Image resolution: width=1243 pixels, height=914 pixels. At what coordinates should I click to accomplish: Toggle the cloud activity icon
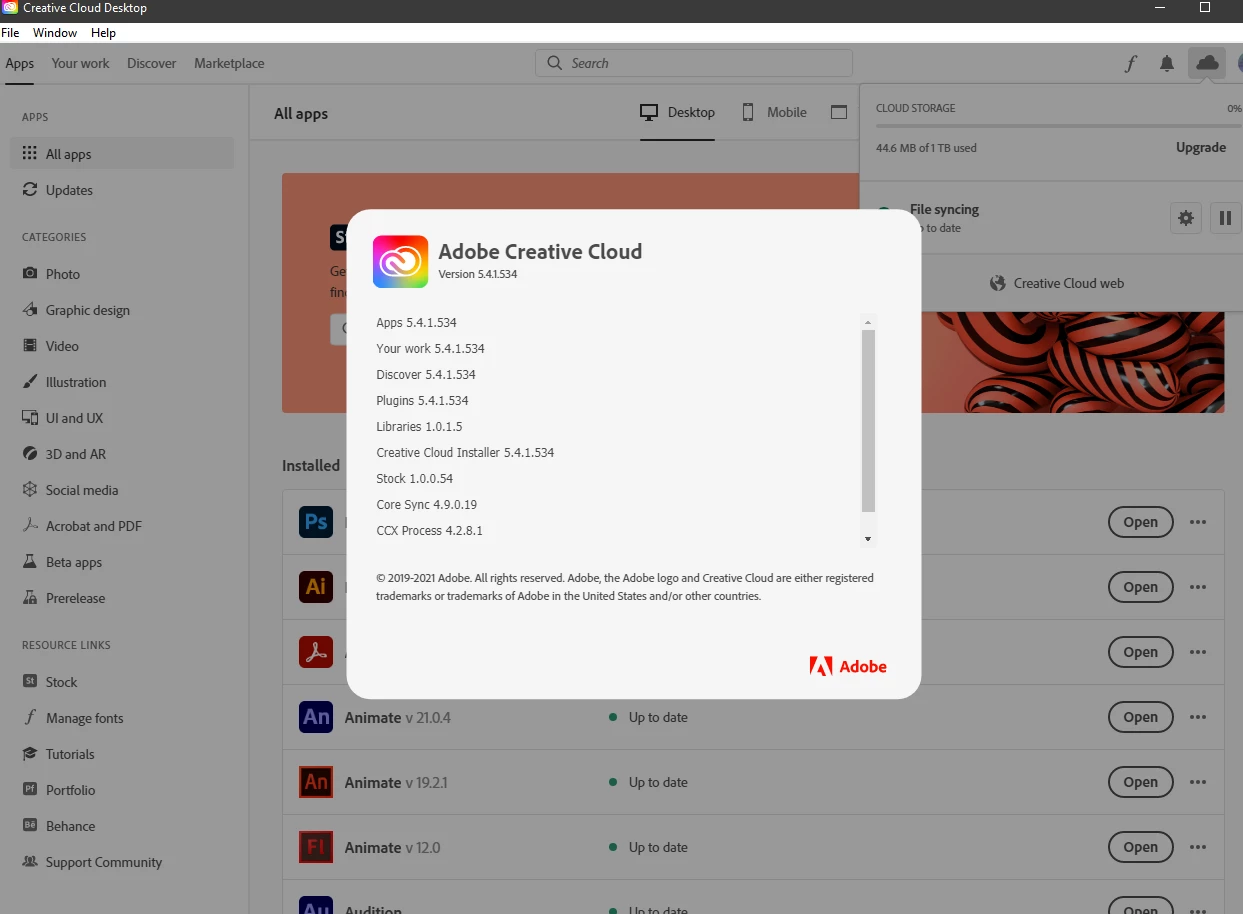point(1207,63)
